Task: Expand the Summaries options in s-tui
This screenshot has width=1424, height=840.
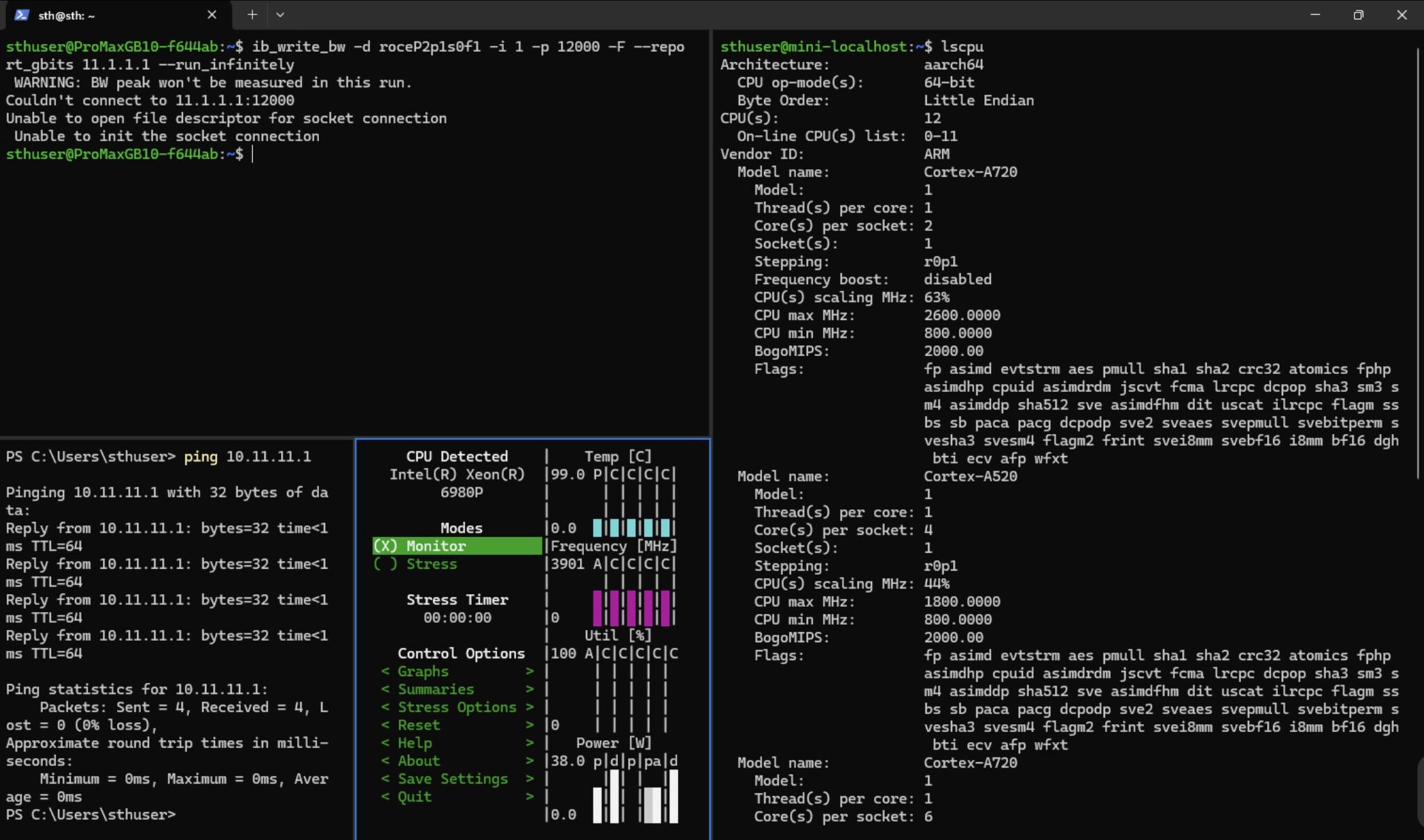Action: 434,689
